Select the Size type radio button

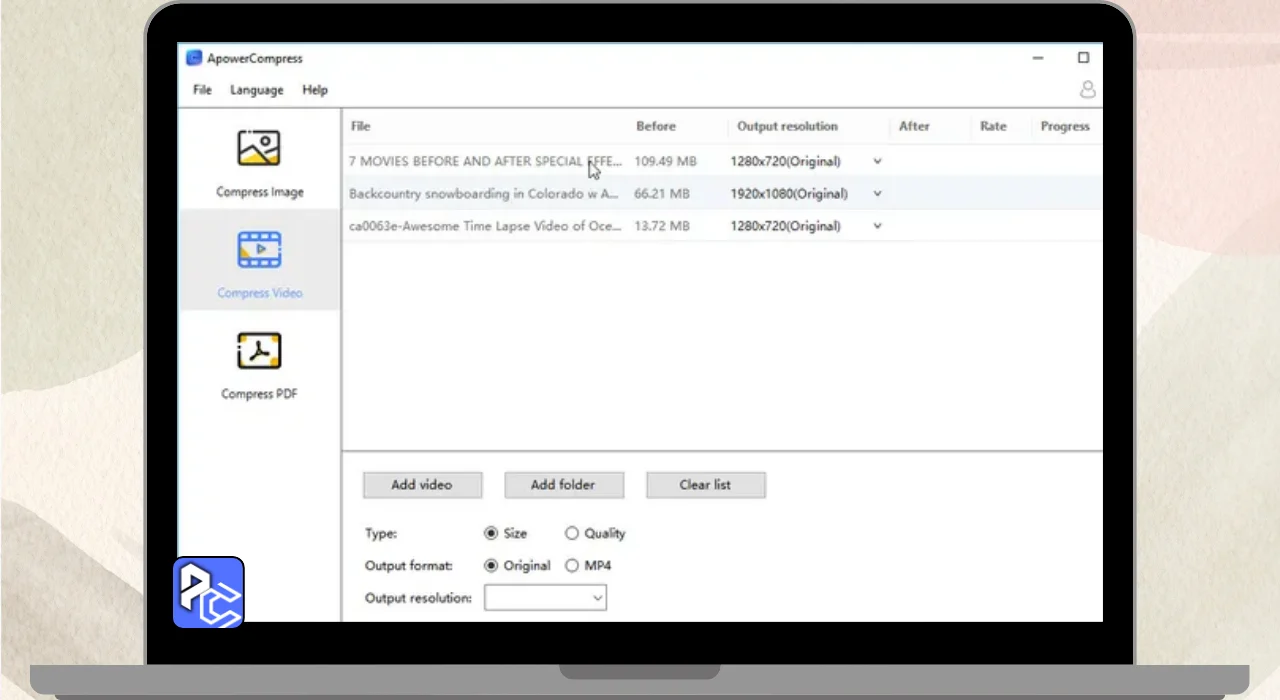pos(491,534)
